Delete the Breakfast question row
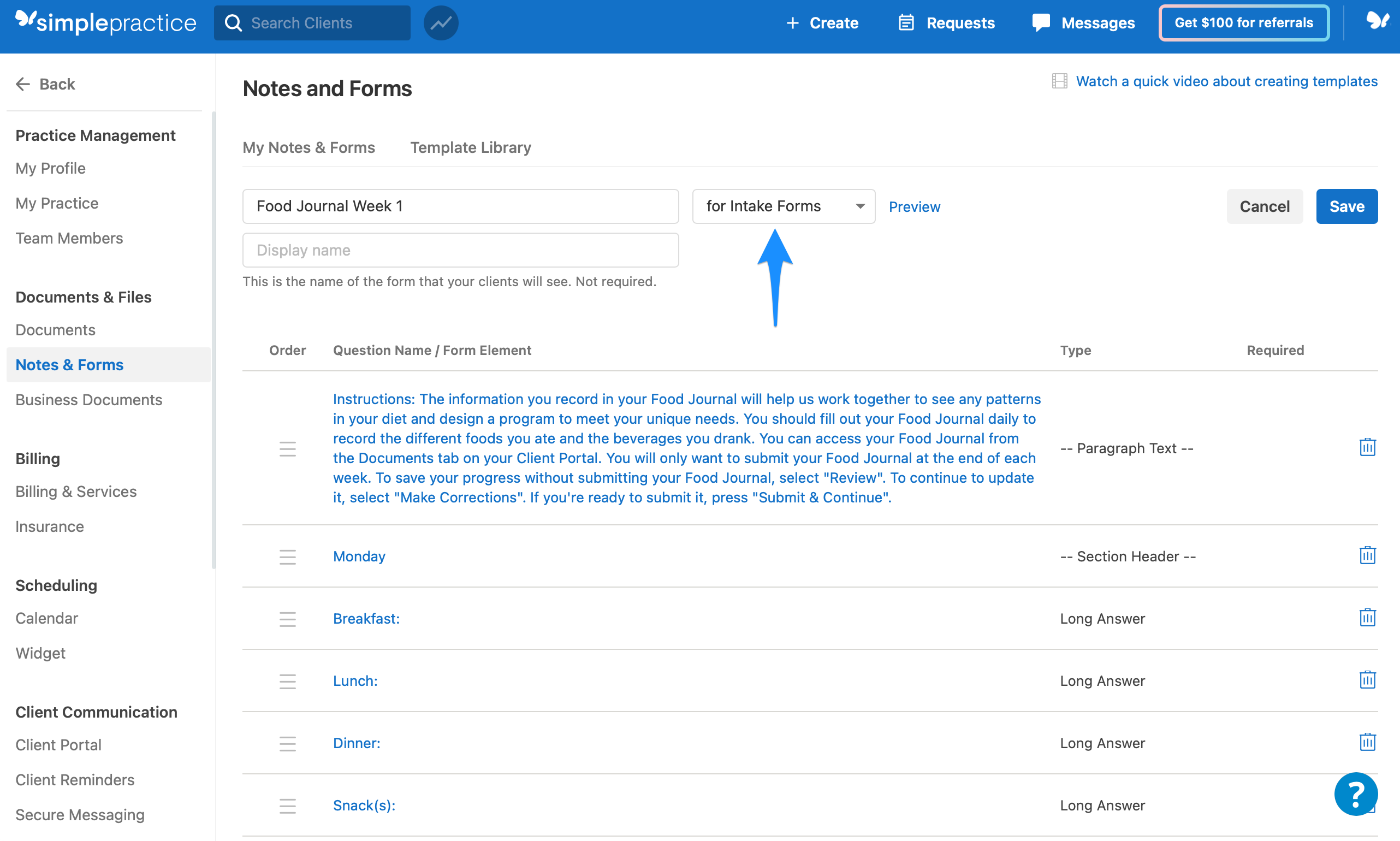Screen dimensions: 1400x841 pyautogui.click(x=1367, y=618)
